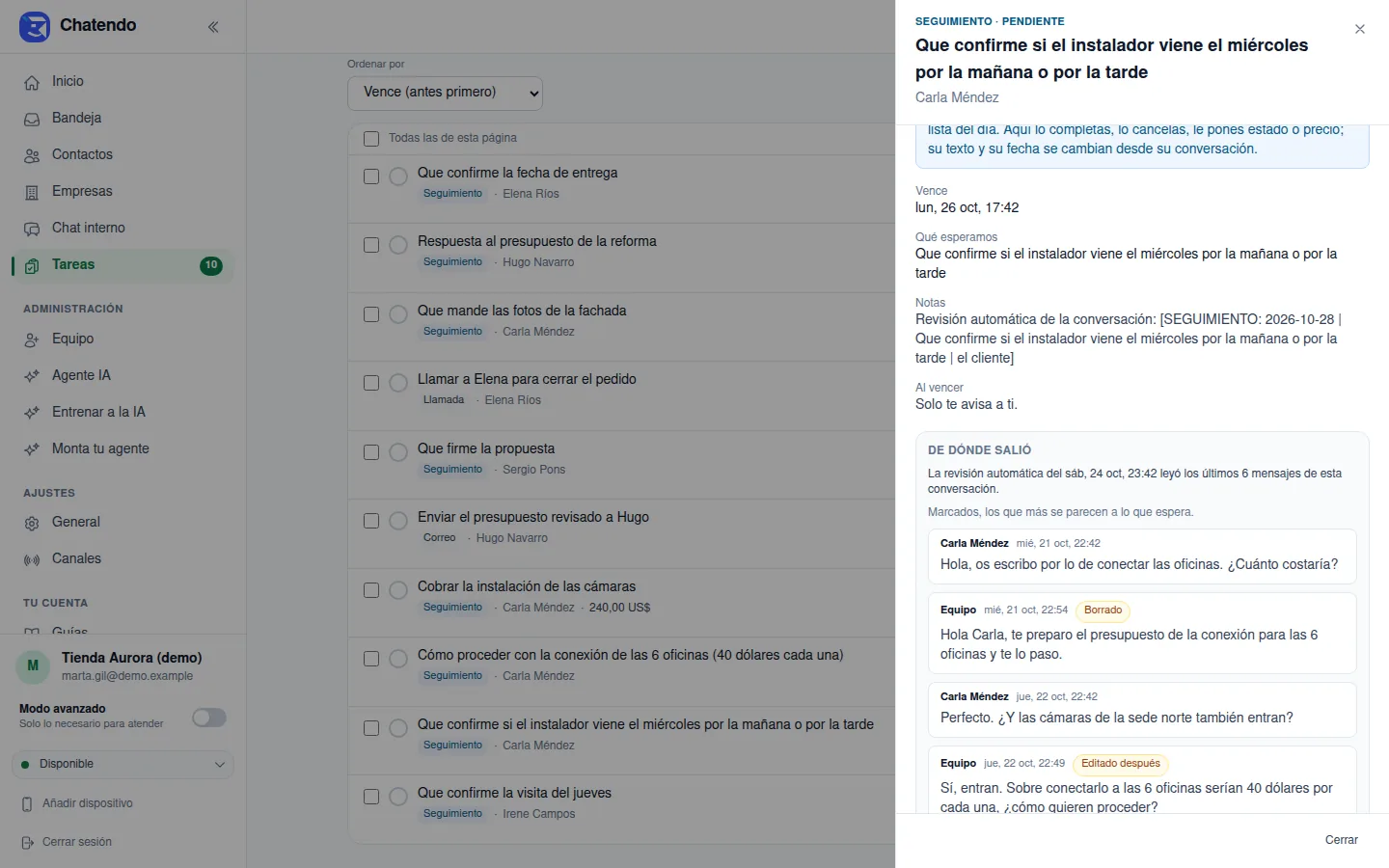Image resolution: width=1389 pixels, height=868 pixels.
Task: Click the 'Borrado' tag on the Equipo message
Action: pyautogui.click(x=1103, y=610)
